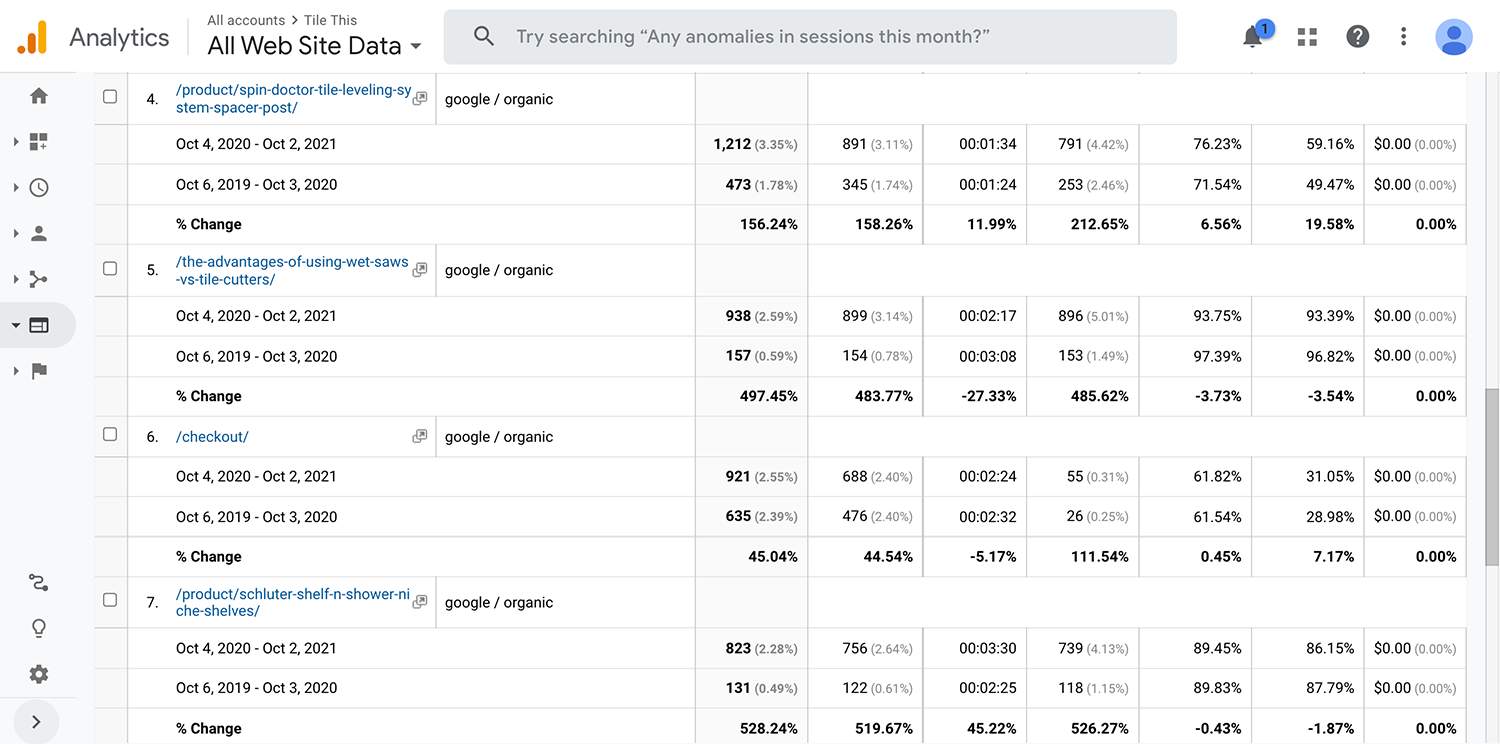Open the Home icon in sidebar
This screenshot has width=1500, height=744.
[39, 96]
